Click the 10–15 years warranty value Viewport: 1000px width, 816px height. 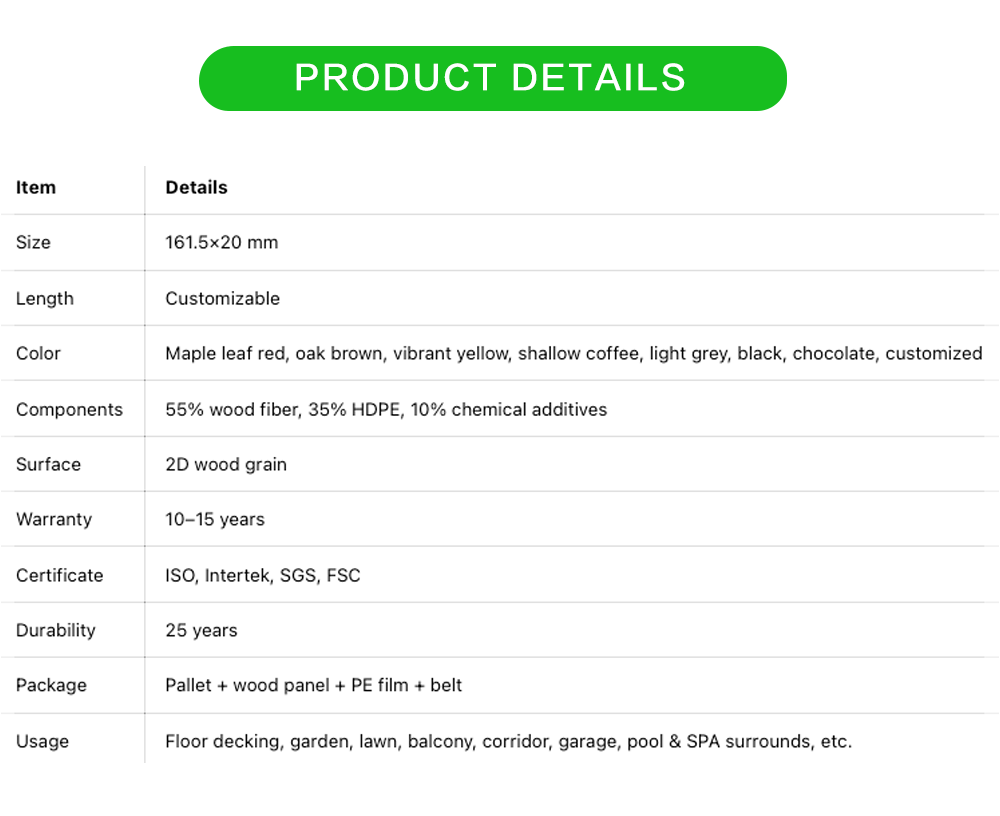pyautogui.click(x=214, y=520)
